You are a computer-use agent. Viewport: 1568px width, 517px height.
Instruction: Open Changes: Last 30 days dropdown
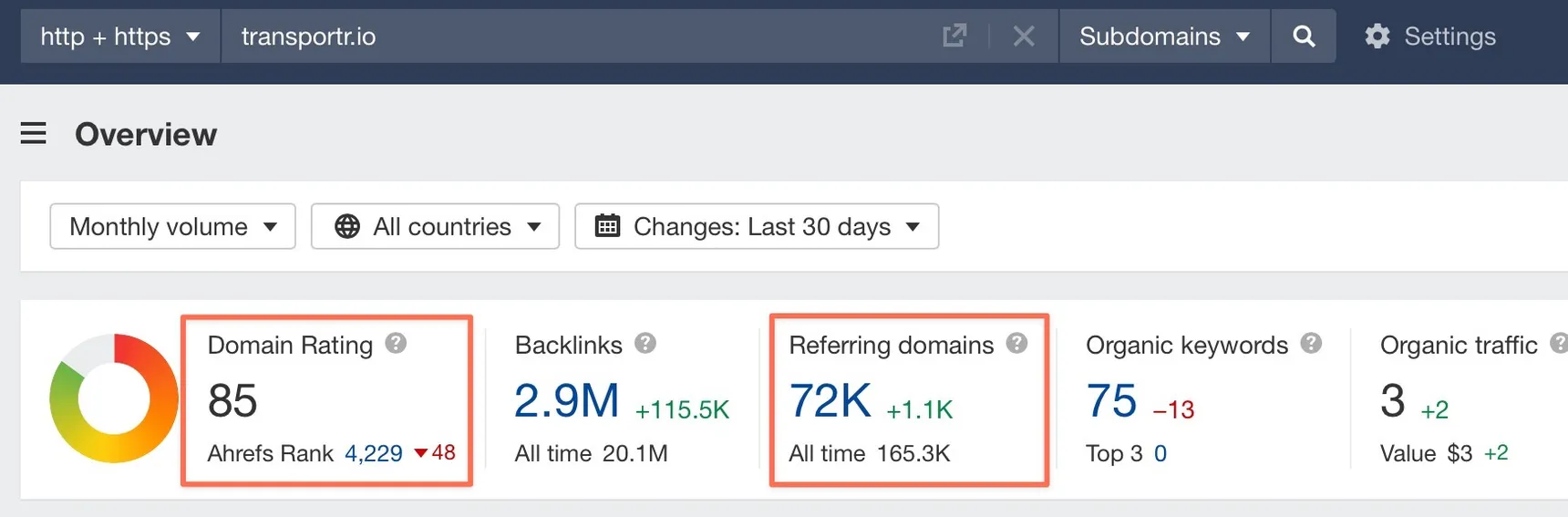(x=757, y=226)
